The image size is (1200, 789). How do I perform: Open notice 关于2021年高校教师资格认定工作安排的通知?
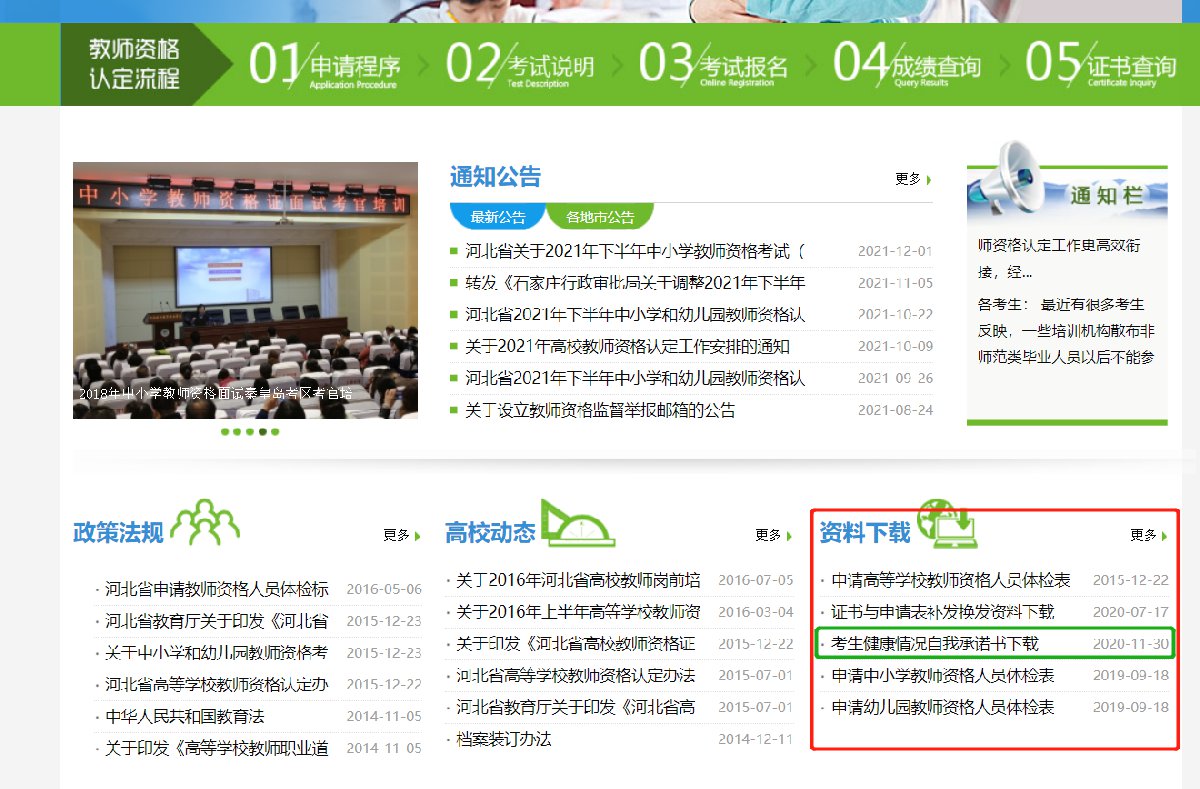[x=627, y=347]
